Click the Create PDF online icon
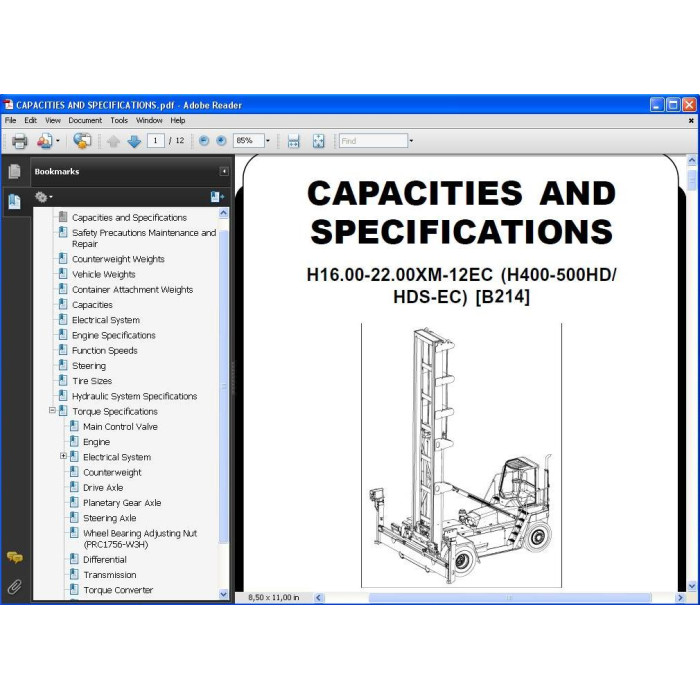 click(44, 141)
